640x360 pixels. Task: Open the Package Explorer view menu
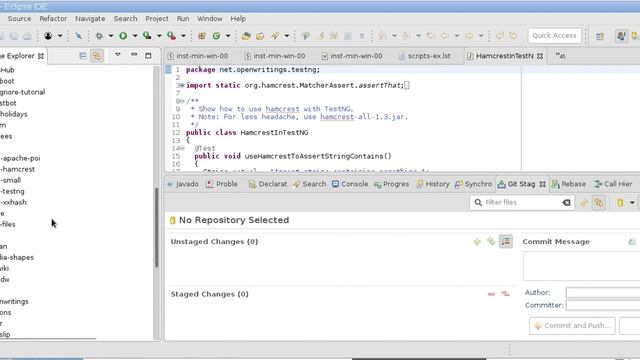(x=118, y=55)
